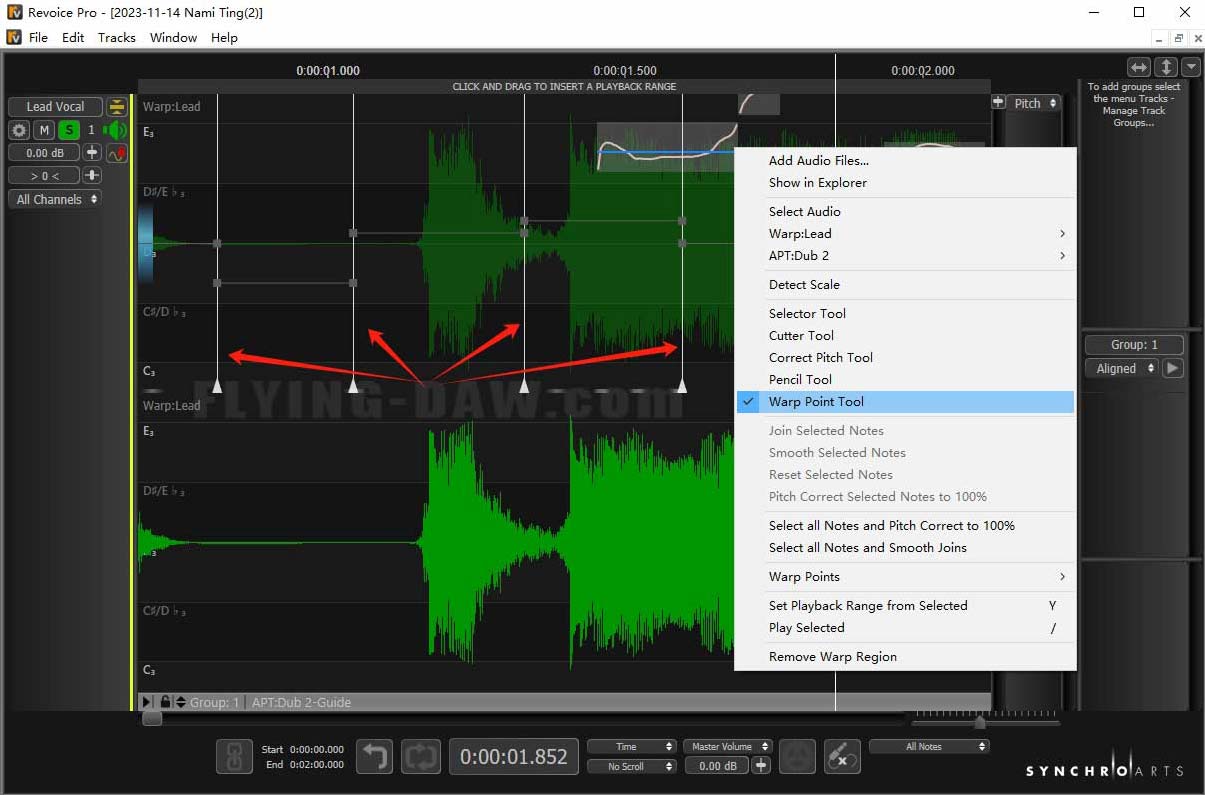
Task: Click the horizontal zoom arrows icon
Action: coord(1139,67)
